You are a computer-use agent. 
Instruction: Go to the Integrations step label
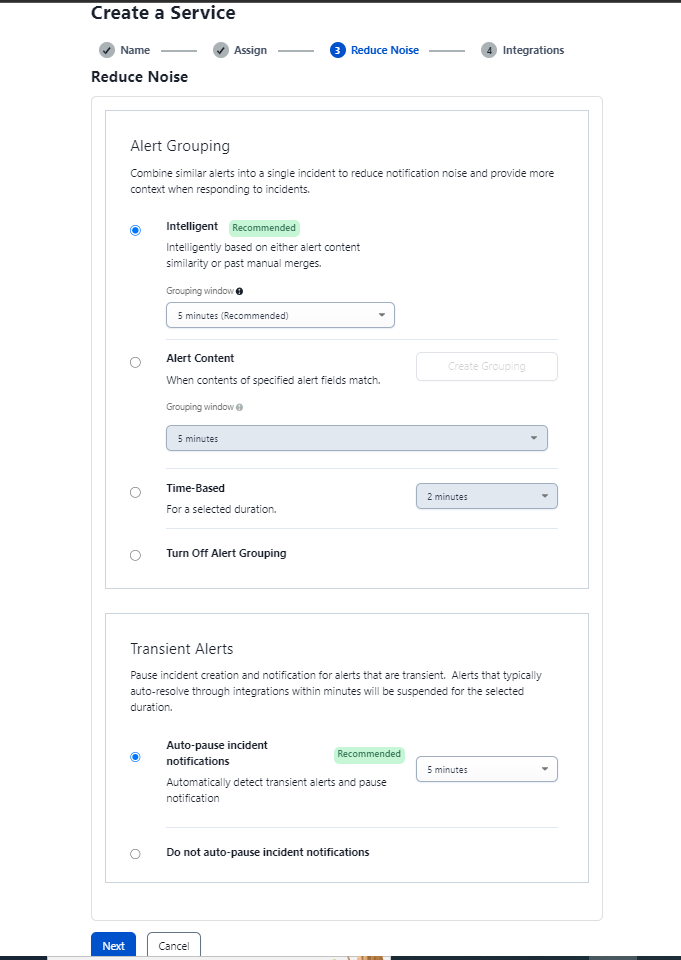[533, 50]
